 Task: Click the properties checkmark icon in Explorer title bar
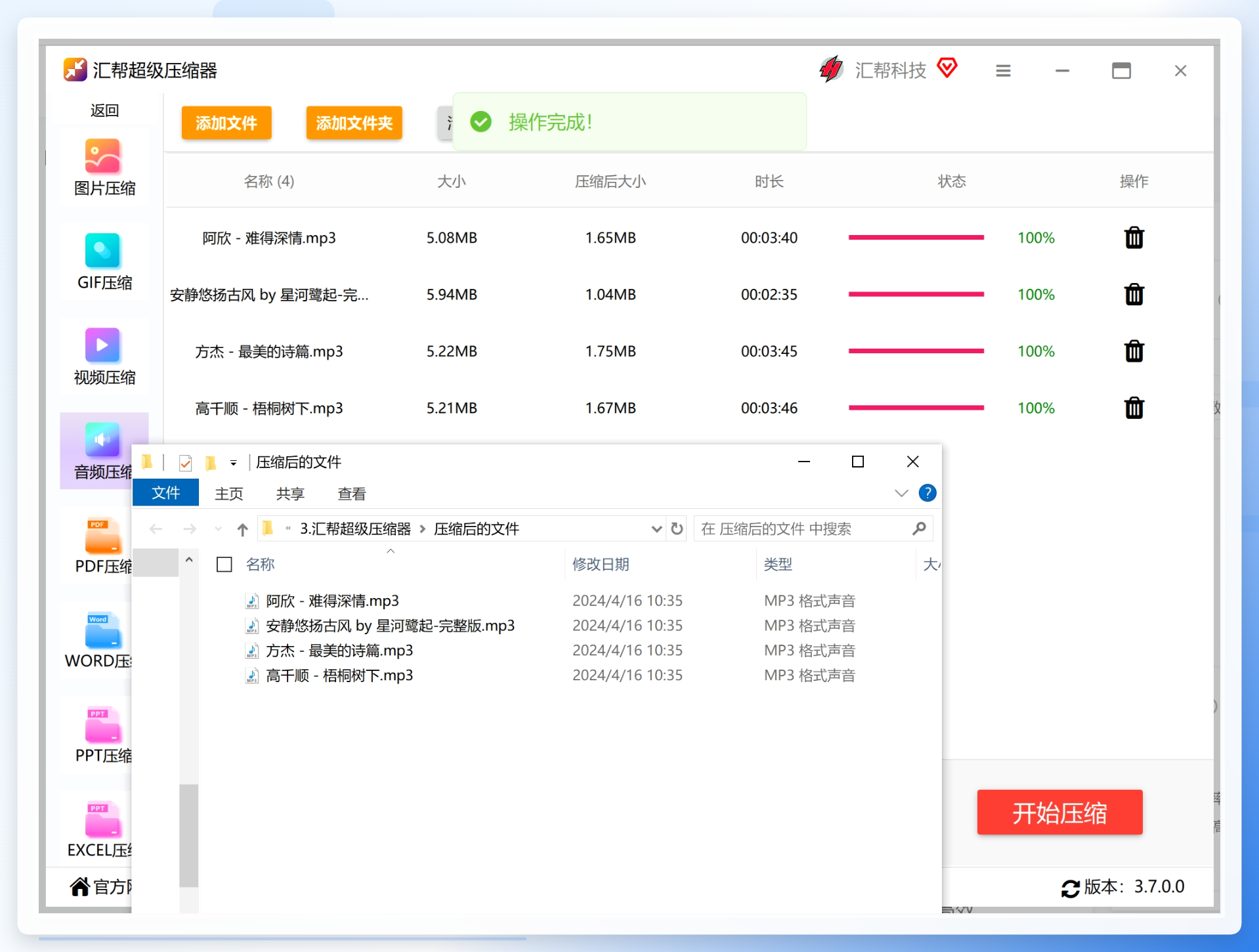(186, 463)
